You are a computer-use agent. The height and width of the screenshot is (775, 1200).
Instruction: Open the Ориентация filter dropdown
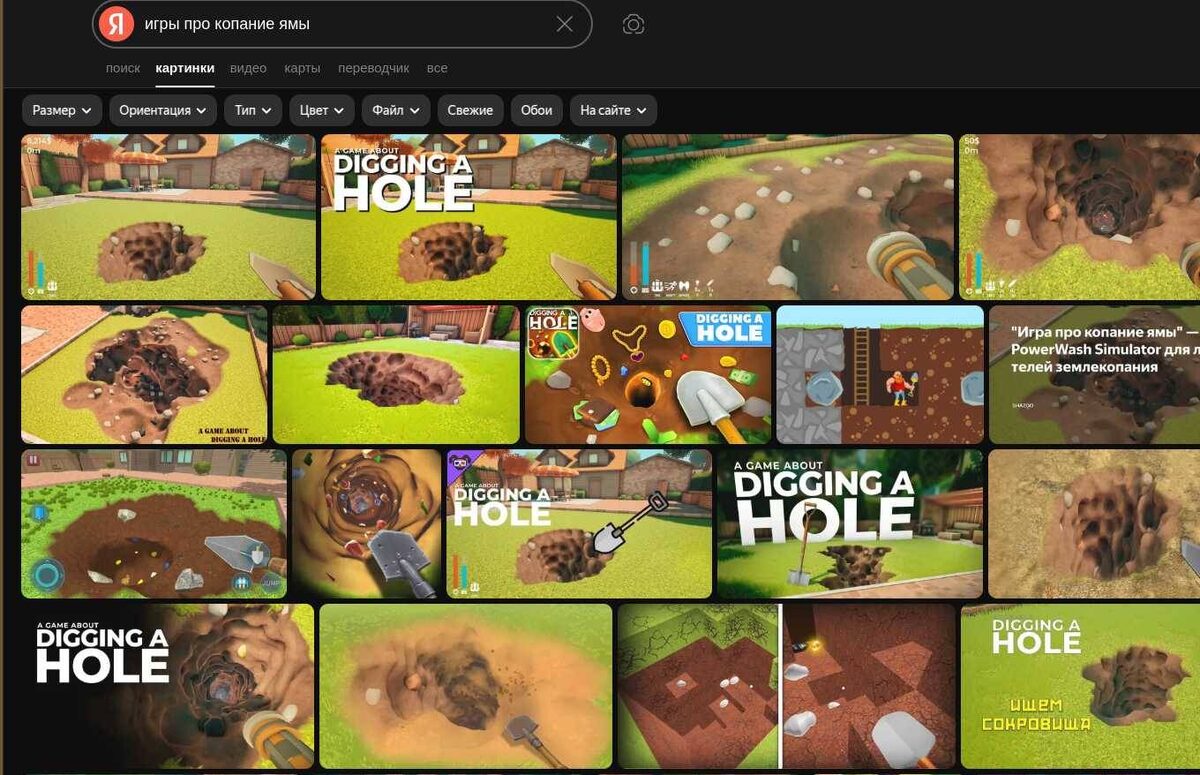pos(163,110)
